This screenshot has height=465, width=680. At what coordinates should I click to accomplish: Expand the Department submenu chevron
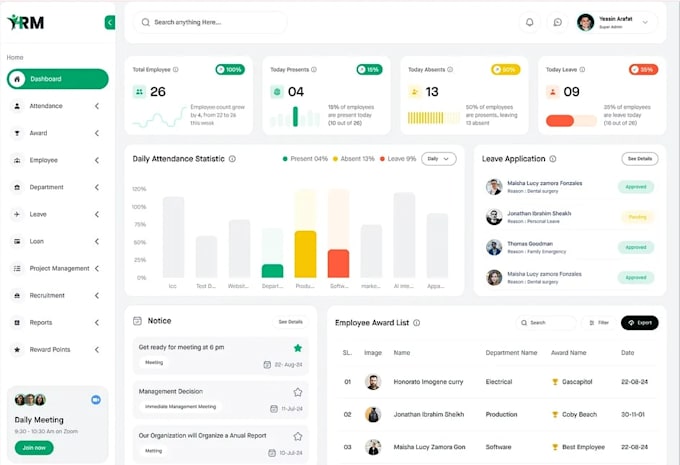click(x=97, y=187)
